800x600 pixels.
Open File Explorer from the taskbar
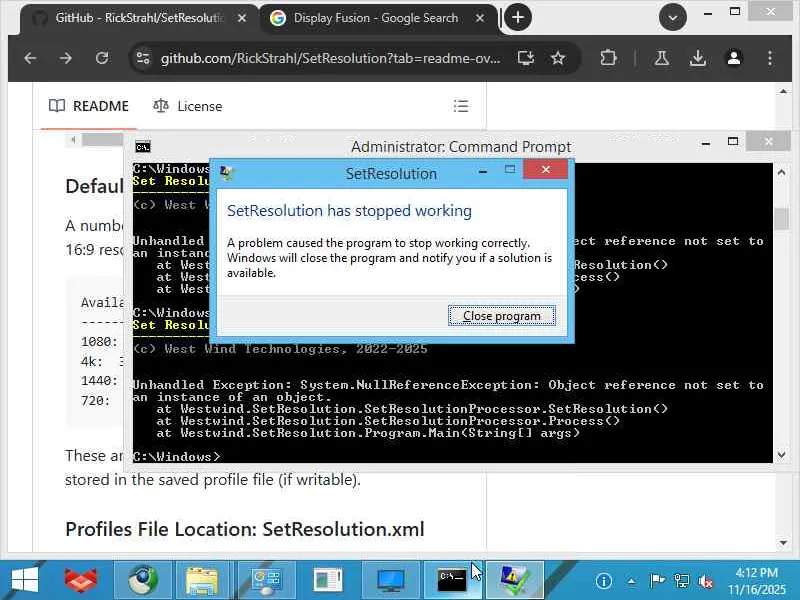point(202,581)
